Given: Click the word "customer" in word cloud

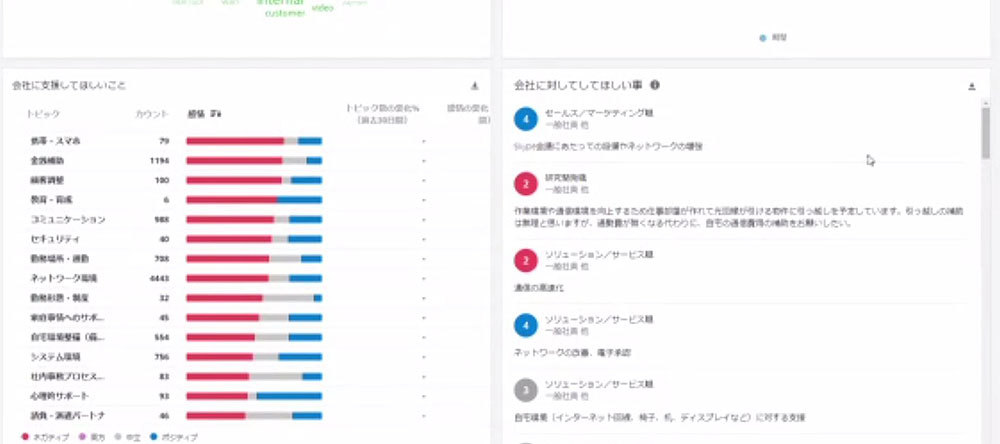Looking at the screenshot, I should pyautogui.click(x=285, y=14).
